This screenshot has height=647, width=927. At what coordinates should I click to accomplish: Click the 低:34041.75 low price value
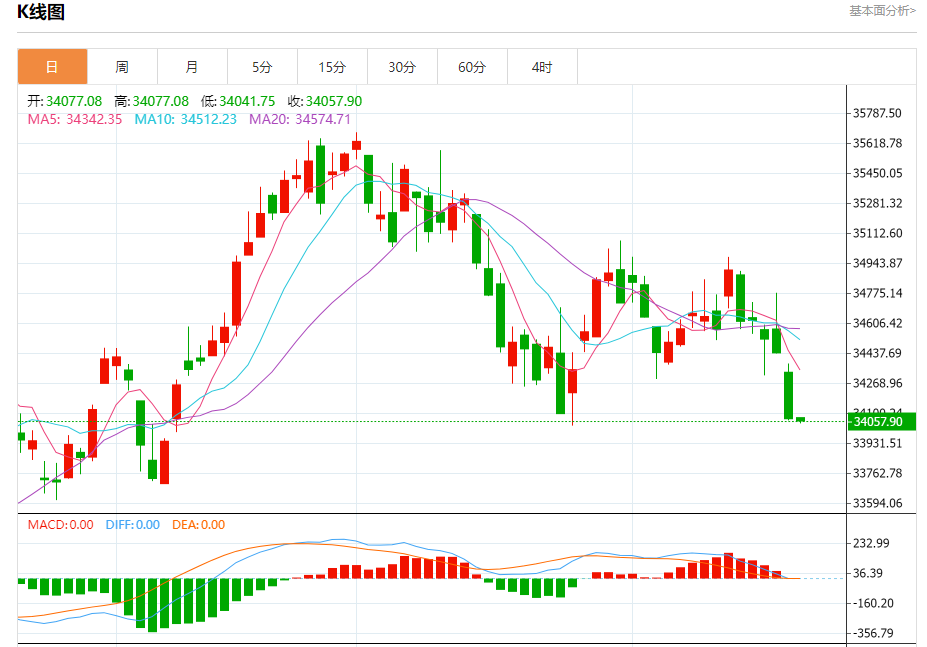coord(238,101)
